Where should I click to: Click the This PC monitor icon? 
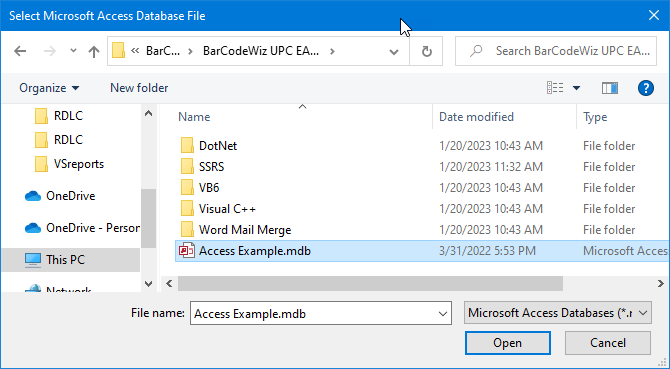pos(33,259)
